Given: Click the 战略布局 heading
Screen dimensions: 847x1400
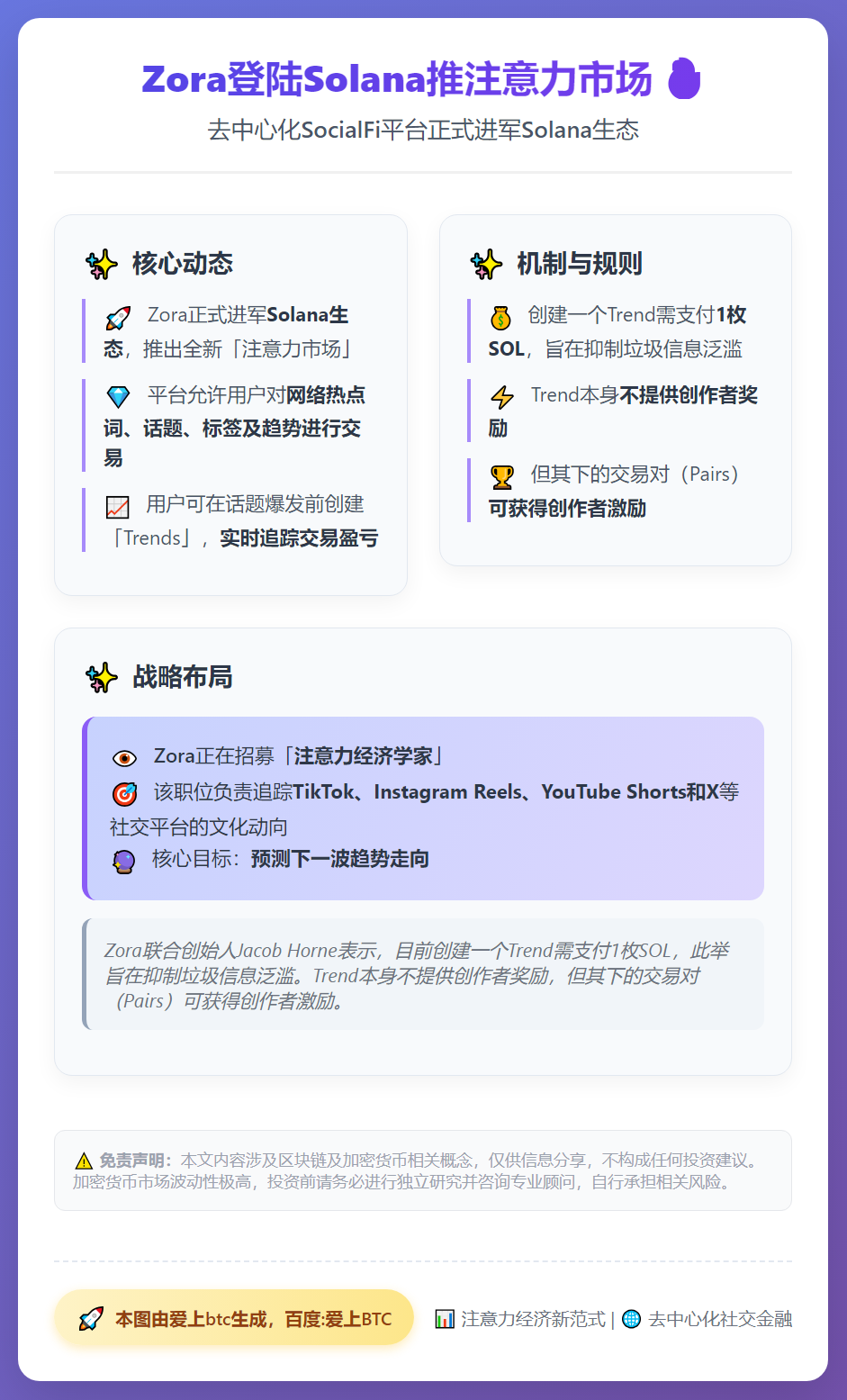Looking at the screenshot, I should 183,677.
